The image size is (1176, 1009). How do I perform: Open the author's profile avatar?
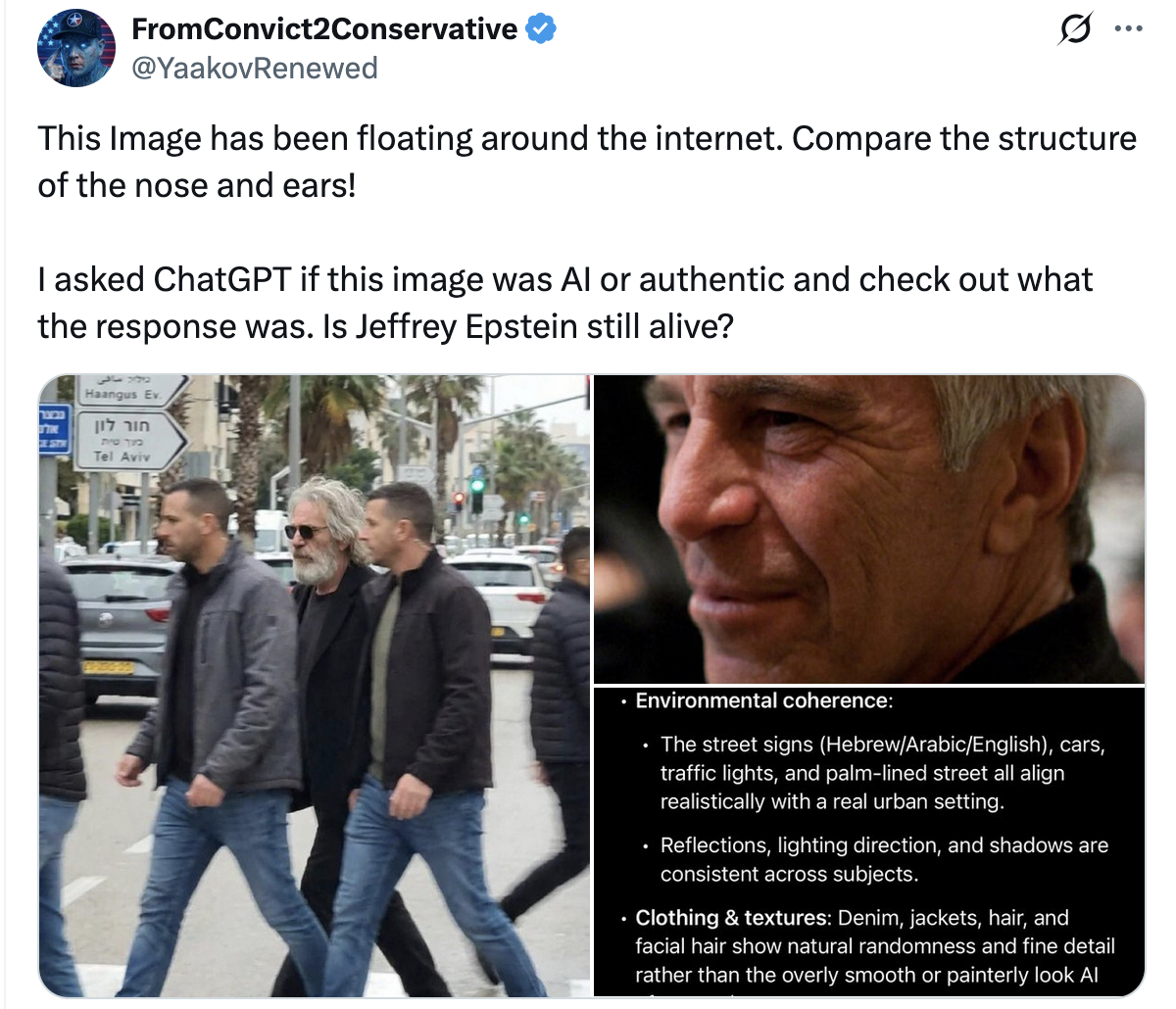tap(76, 47)
